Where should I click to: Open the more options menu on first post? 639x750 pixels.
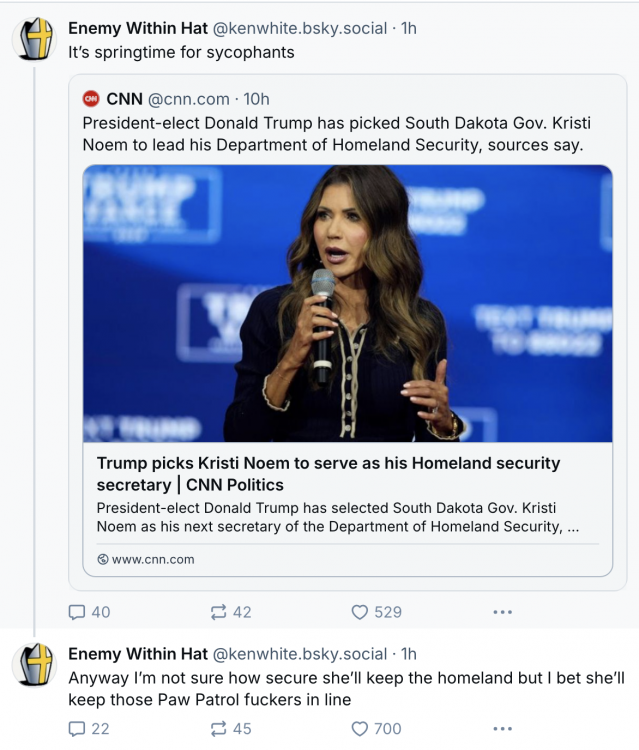pos(502,612)
